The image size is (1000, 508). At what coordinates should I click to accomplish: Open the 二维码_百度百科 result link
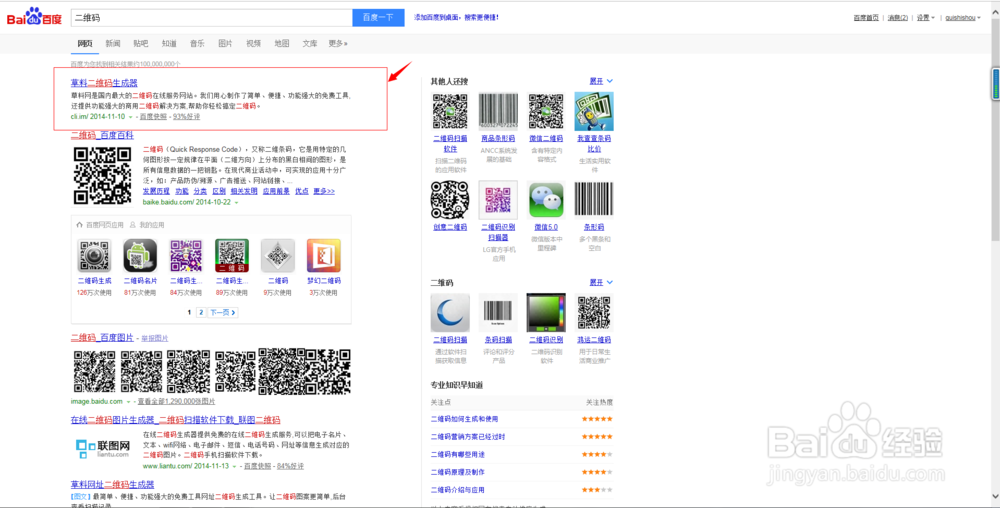(x=102, y=135)
